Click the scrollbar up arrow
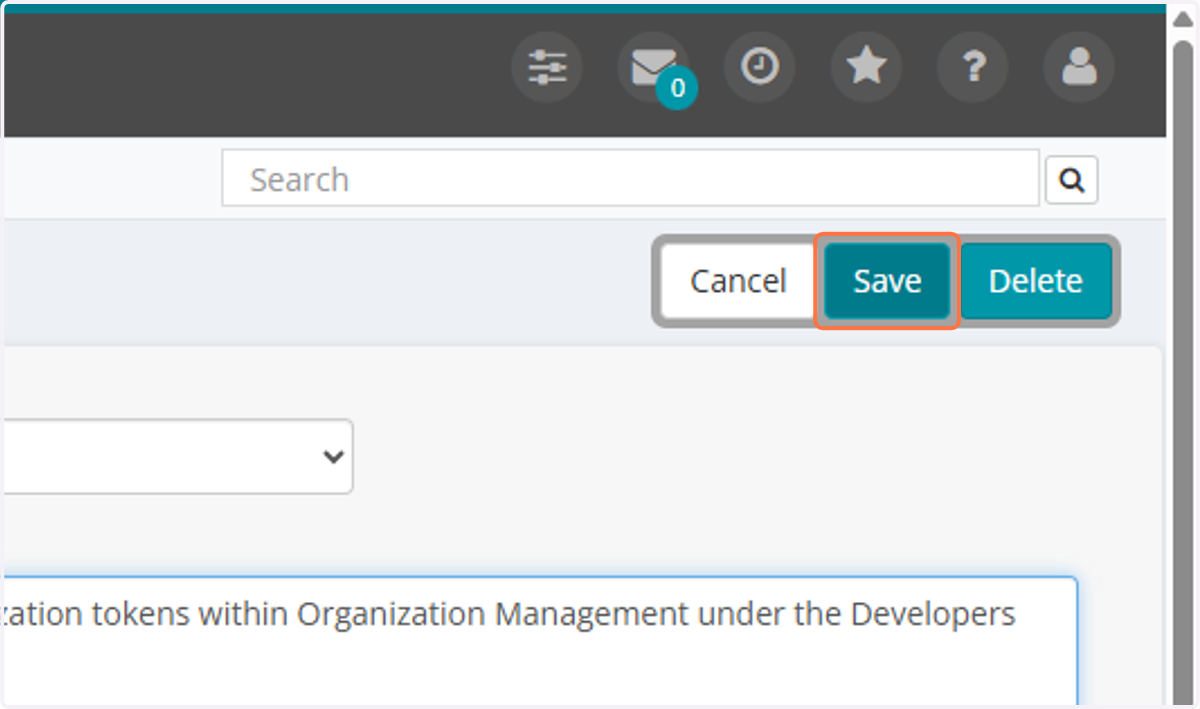Screen dimensions: 1200x709 (x=1183, y=21)
